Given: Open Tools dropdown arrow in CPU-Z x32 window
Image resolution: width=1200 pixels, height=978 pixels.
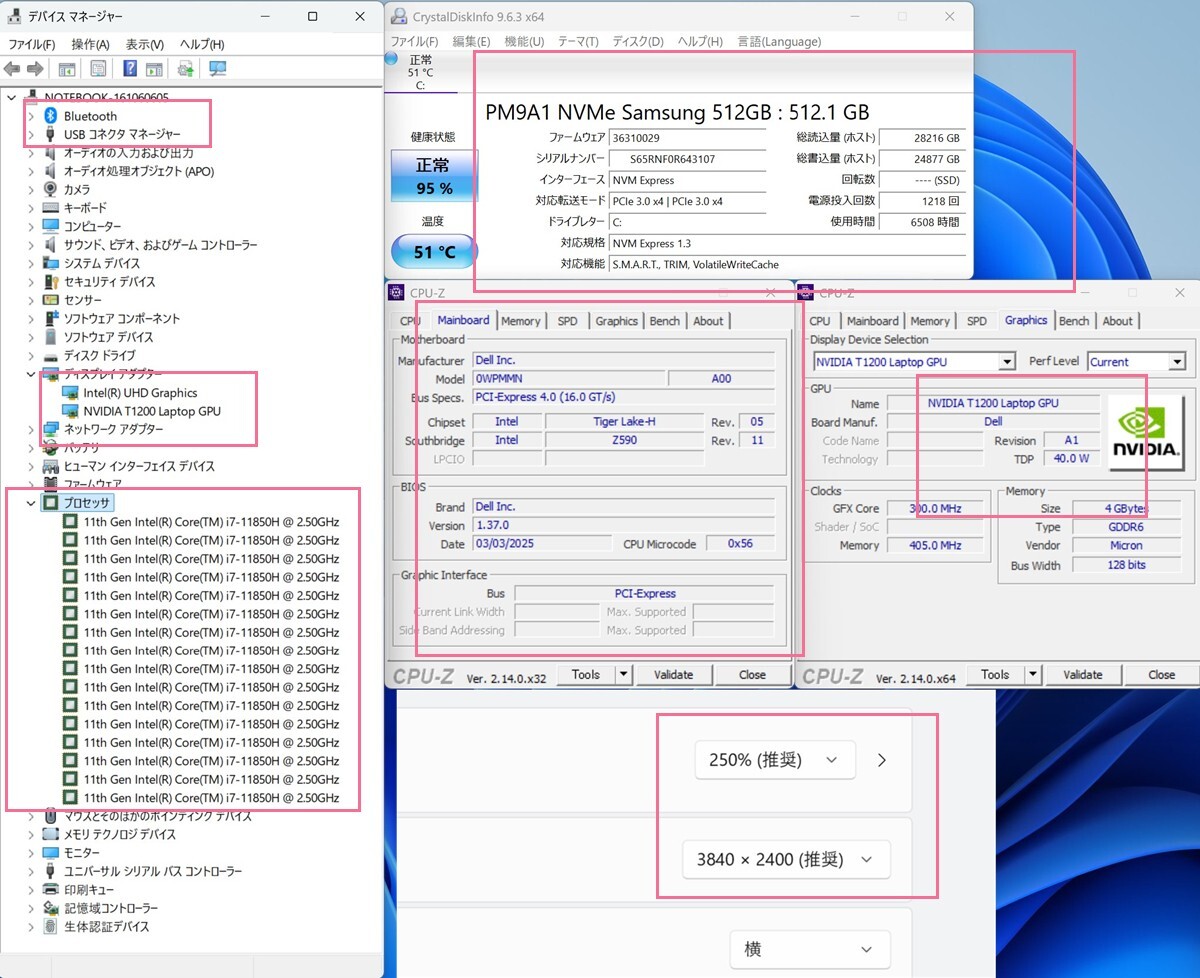Looking at the screenshot, I should click(624, 675).
